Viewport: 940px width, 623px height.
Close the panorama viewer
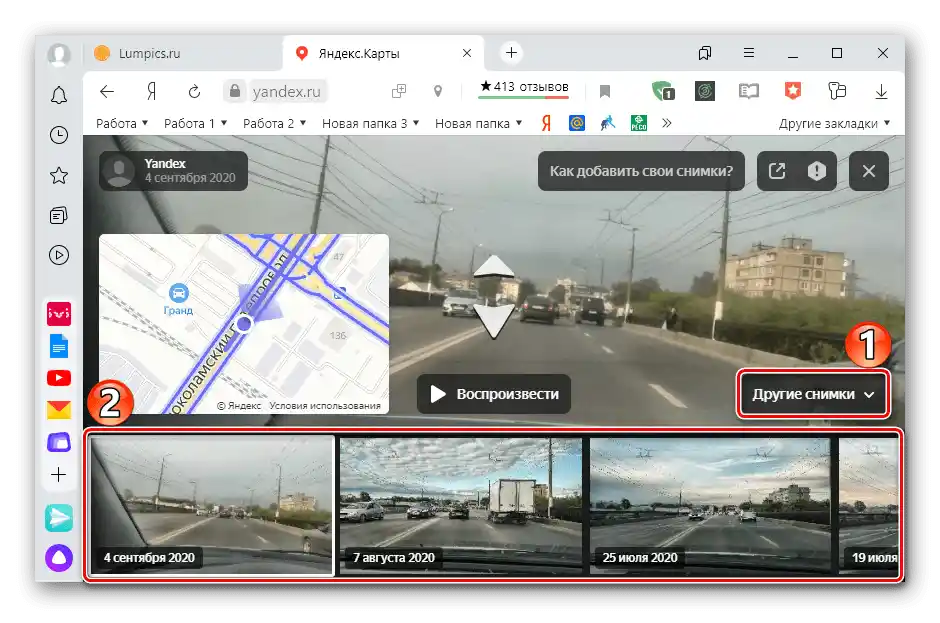pos(869,171)
